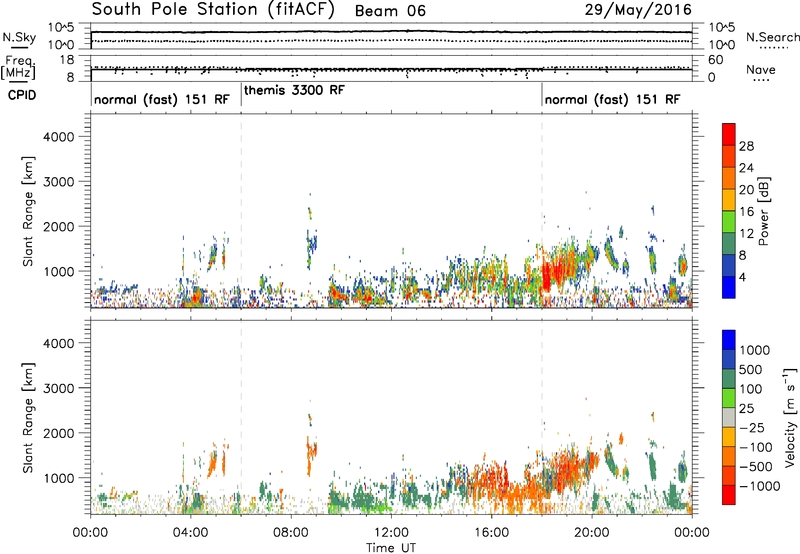Click the 'Nave' legend label
Image resolution: width=800 pixels, height=554 pixels.
[x=761, y=69]
